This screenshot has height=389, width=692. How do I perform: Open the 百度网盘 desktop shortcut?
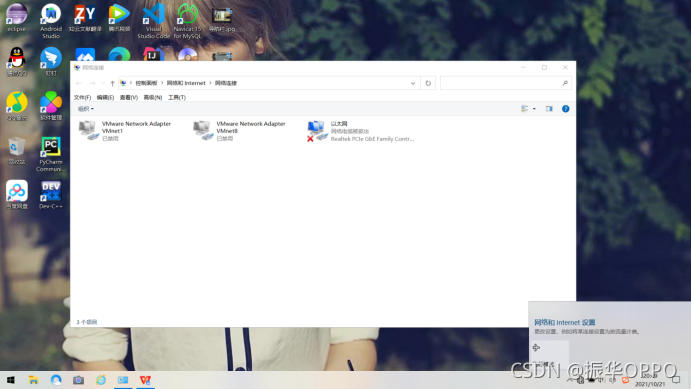tap(17, 194)
